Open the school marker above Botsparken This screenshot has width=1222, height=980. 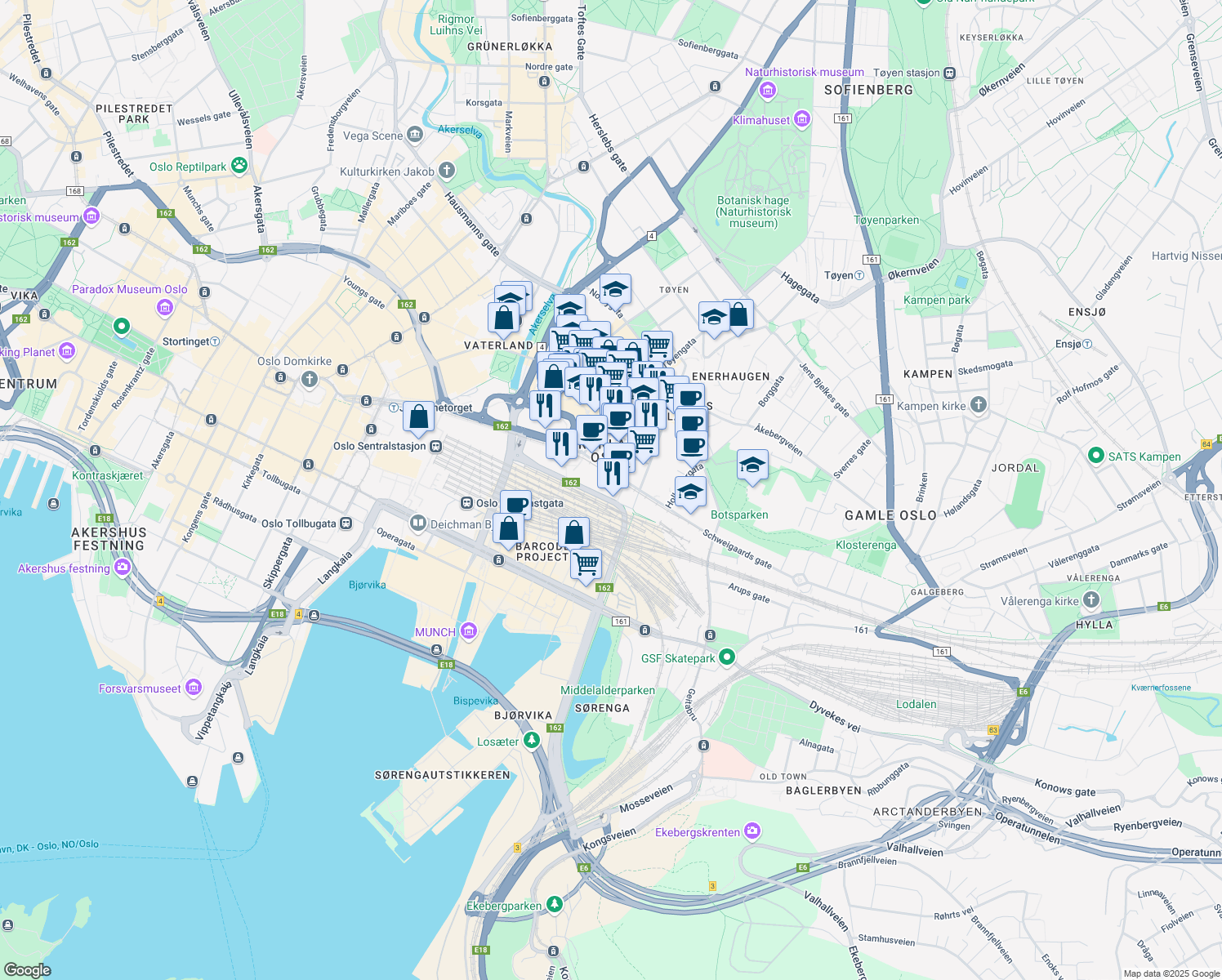690,493
